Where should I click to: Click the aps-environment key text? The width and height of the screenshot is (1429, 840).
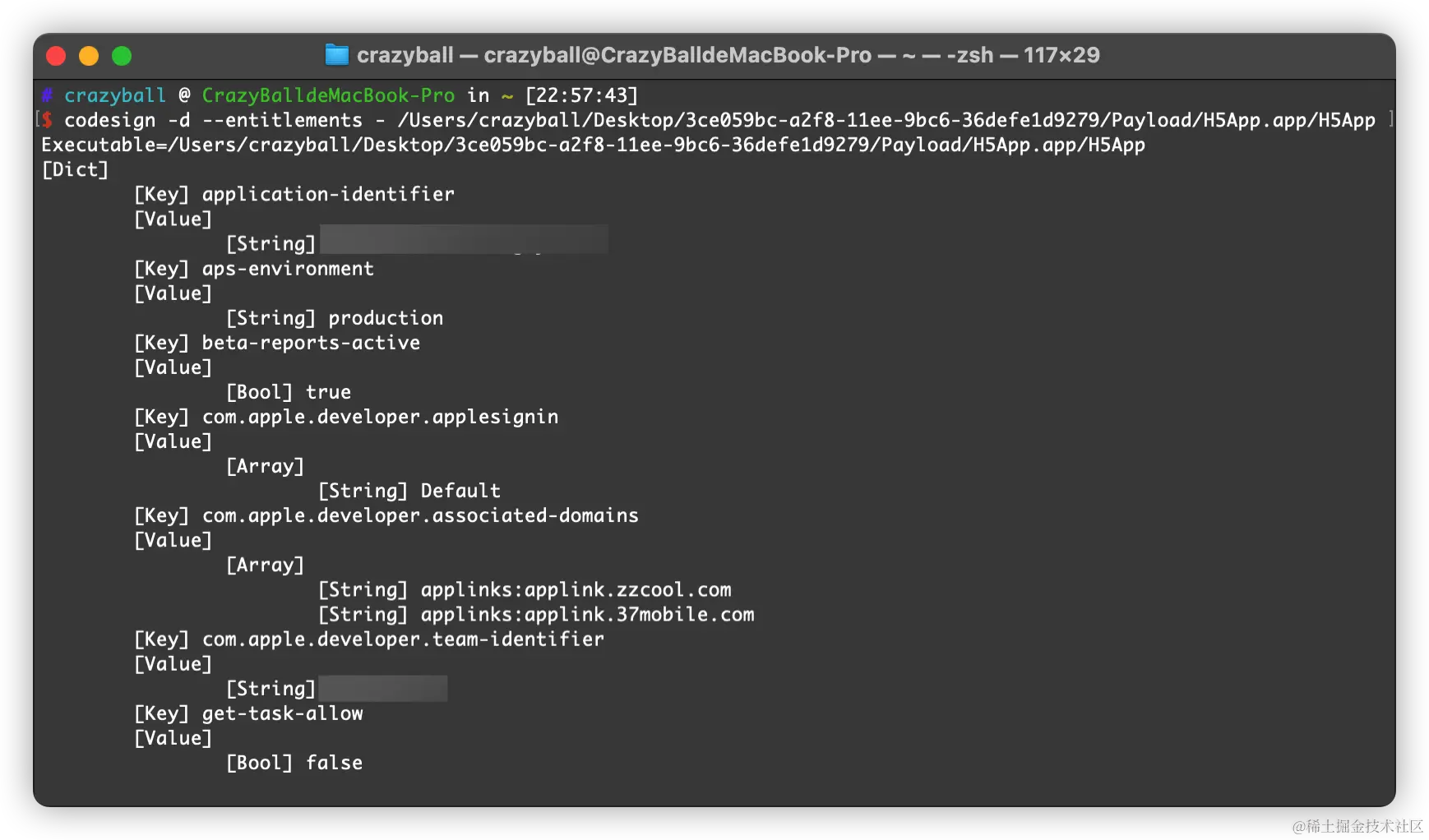[288, 269]
